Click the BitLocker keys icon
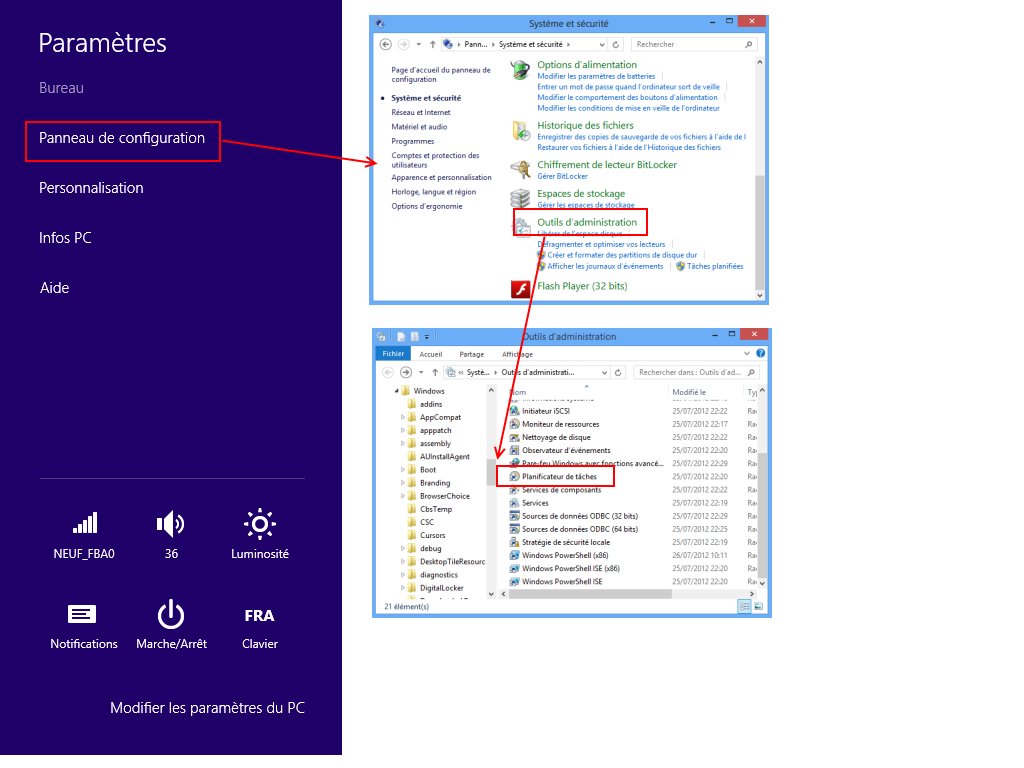1024x768 pixels. (x=520, y=170)
